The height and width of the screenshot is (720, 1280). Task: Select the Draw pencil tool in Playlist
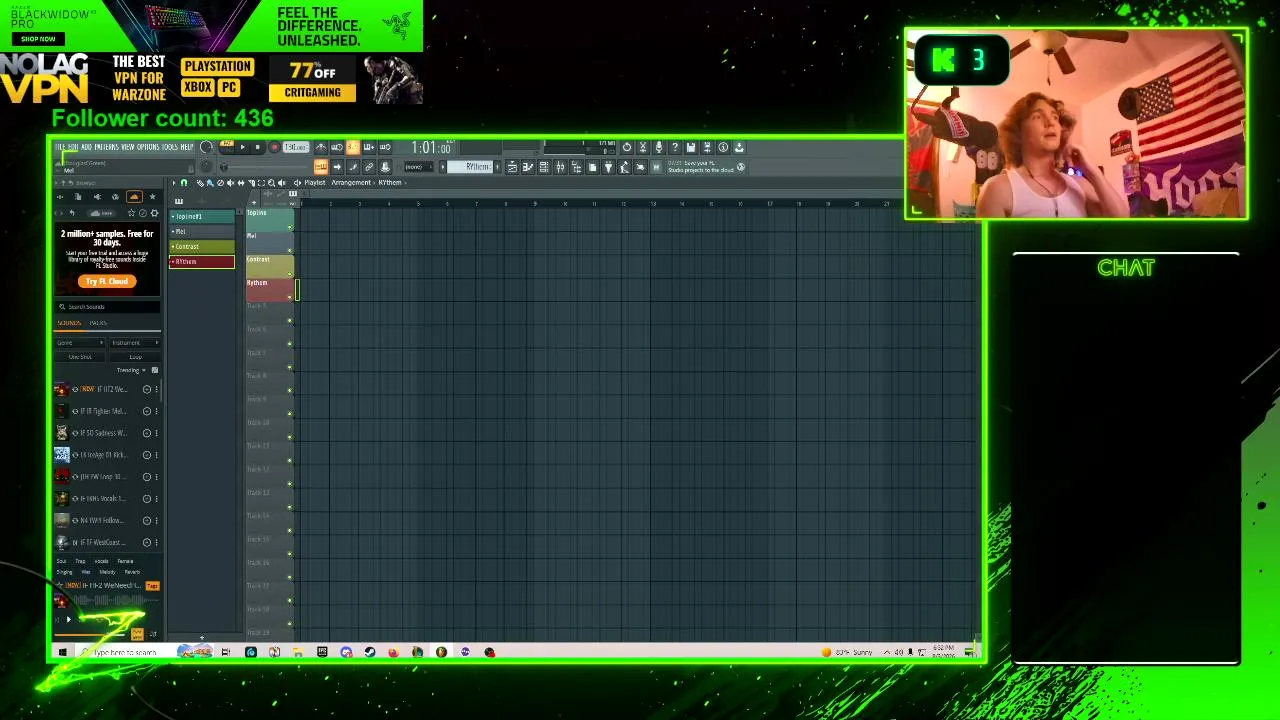tap(199, 183)
